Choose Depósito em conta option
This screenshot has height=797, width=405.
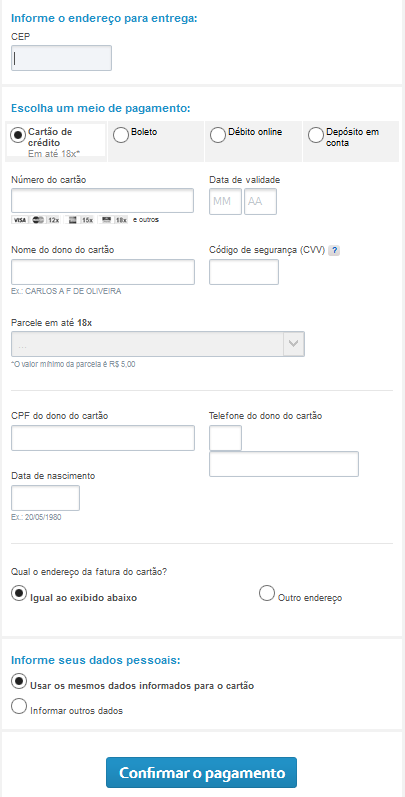tap(316, 135)
